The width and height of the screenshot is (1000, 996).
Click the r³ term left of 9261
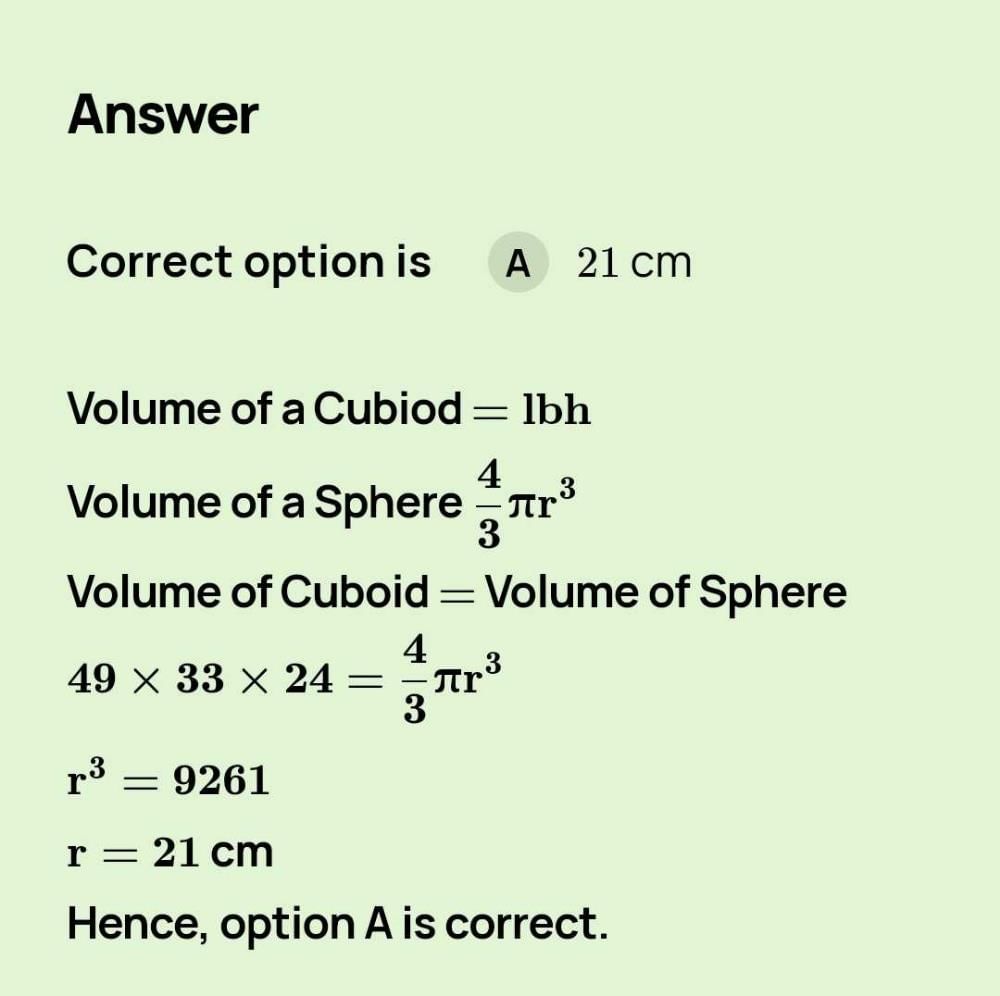[x=89, y=778]
